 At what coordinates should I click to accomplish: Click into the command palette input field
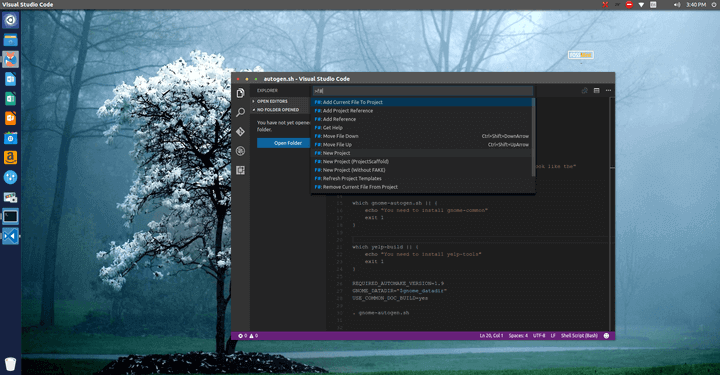click(422, 91)
